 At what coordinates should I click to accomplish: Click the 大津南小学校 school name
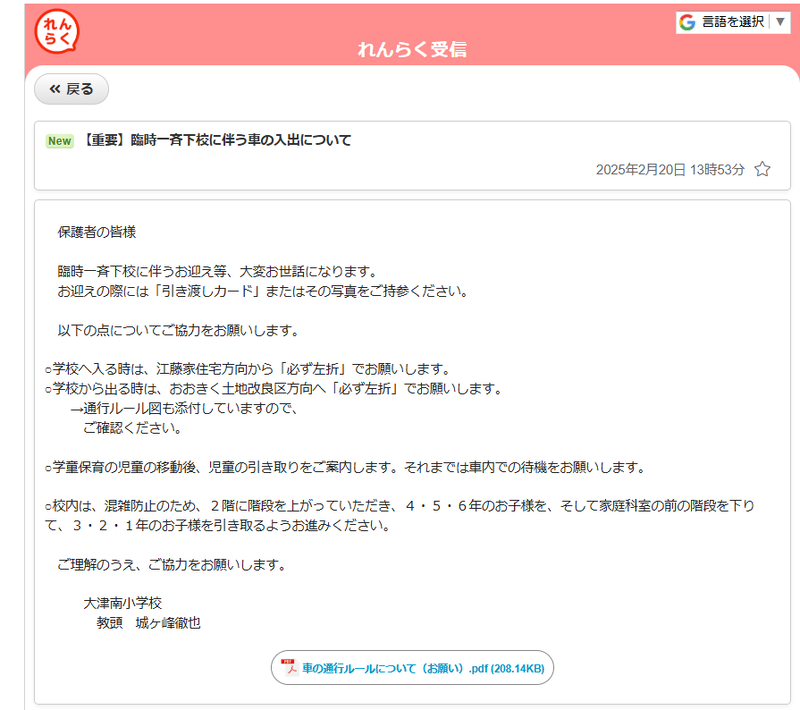(122, 603)
